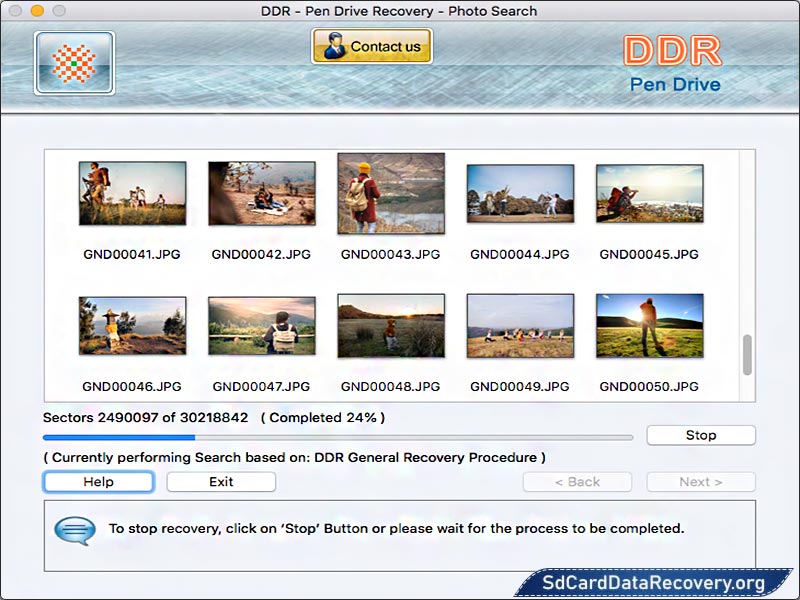Exit the application
The image size is (800, 600).
pos(220,481)
